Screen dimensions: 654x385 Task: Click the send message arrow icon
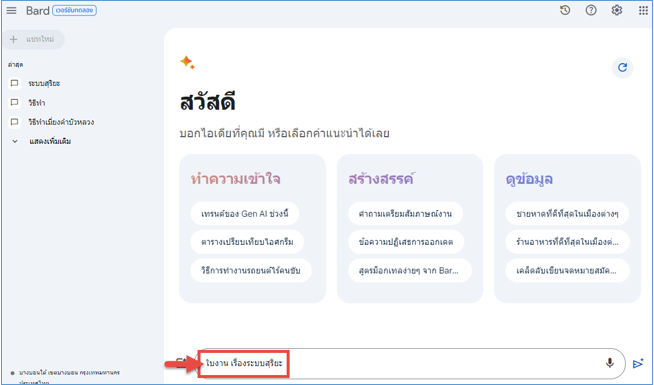[x=638, y=364]
